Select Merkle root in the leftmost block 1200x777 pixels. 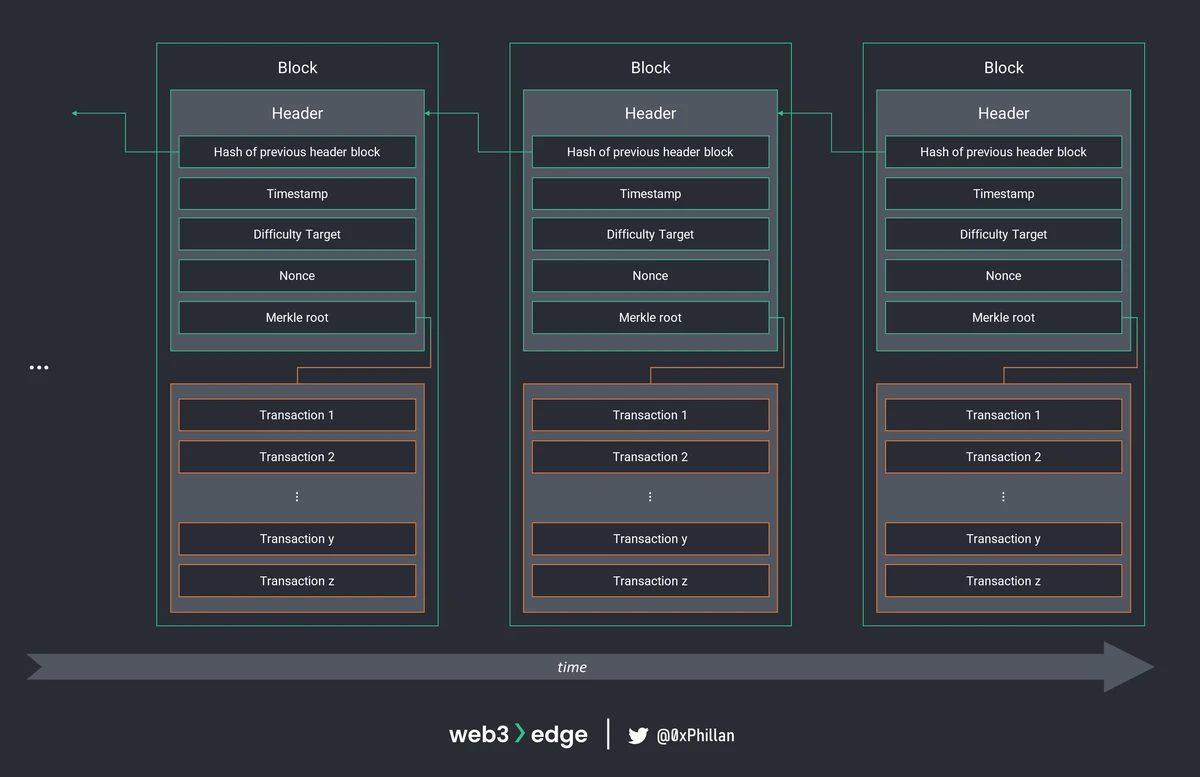(297, 318)
